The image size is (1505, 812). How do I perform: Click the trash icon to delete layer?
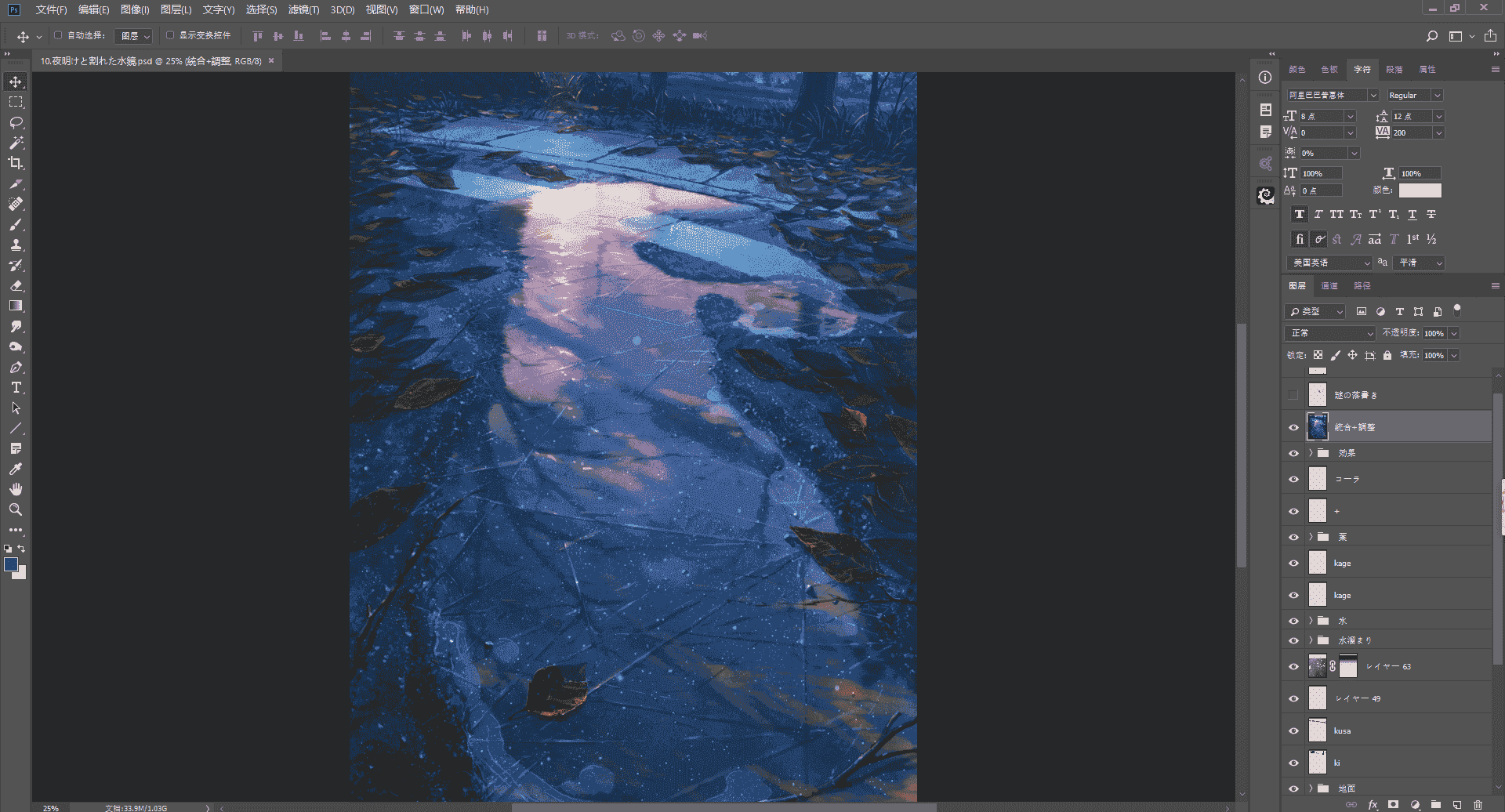point(1478,805)
